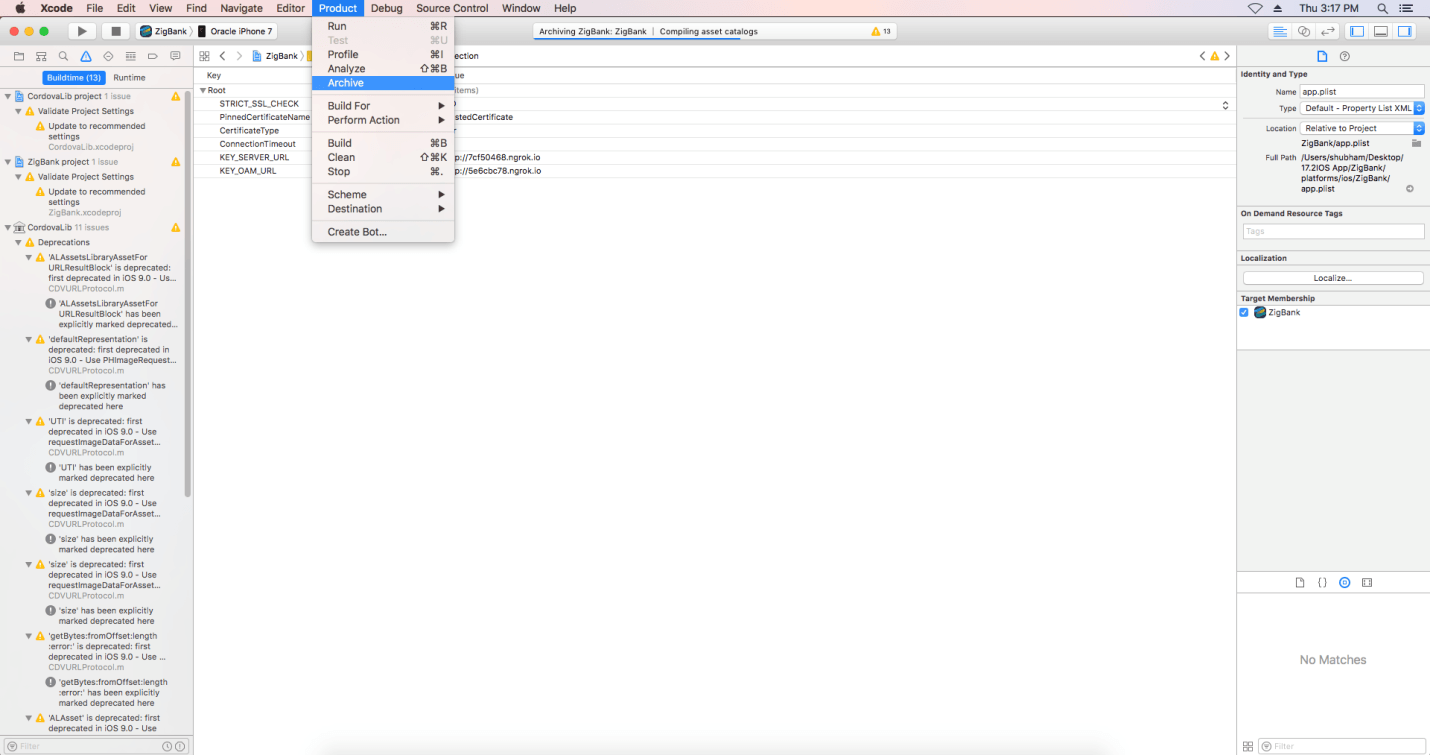The width and height of the screenshot is (1430, 755).
Task: Open the Test navigator diamond icon
Action: (108, 56)
